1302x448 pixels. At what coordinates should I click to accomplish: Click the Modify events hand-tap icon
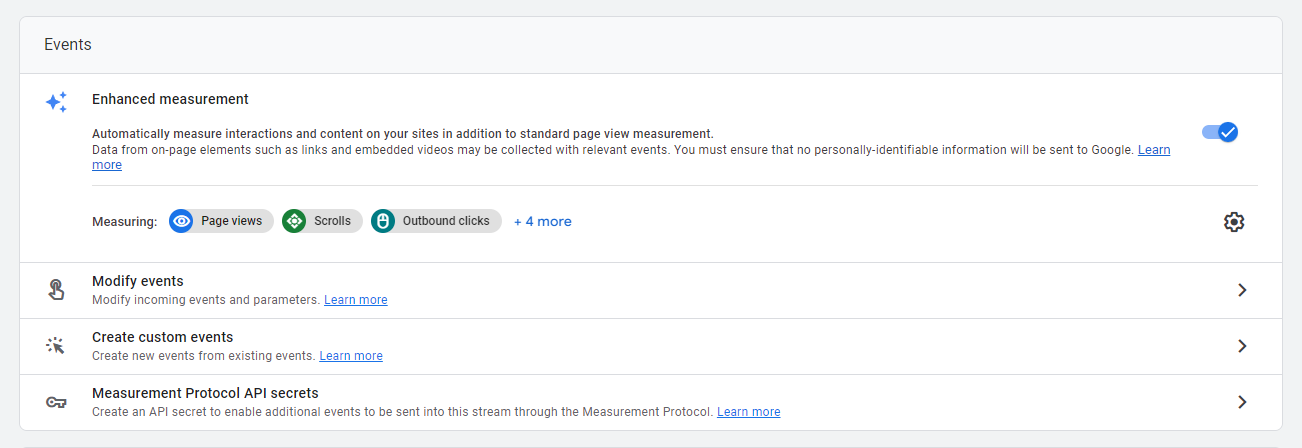coord(56,290)
